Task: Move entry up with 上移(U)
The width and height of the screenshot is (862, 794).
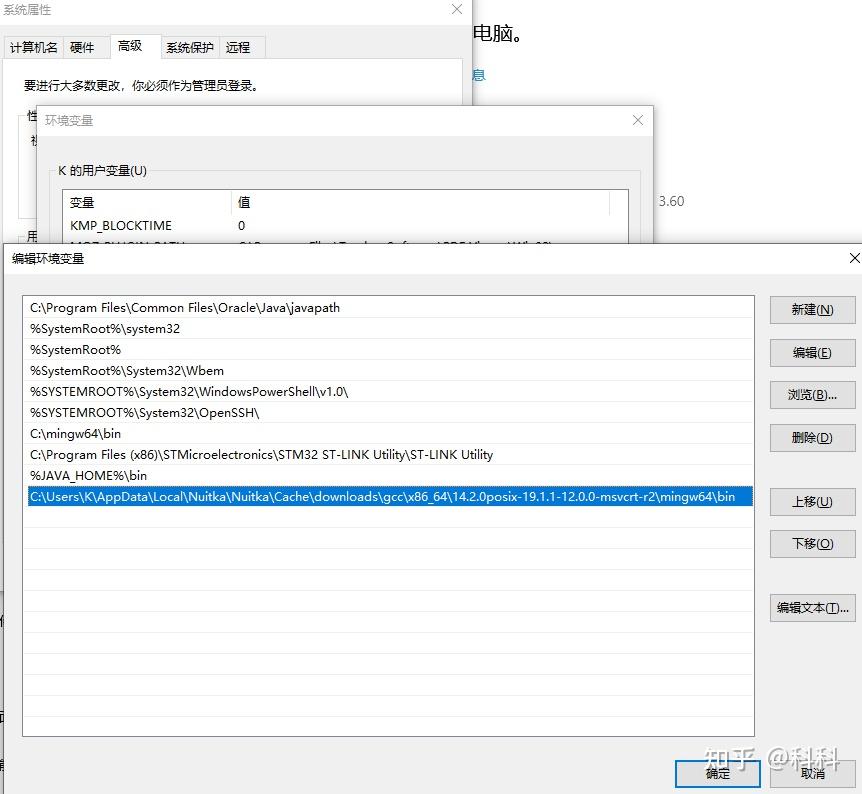Action: (x=811, y=502)
